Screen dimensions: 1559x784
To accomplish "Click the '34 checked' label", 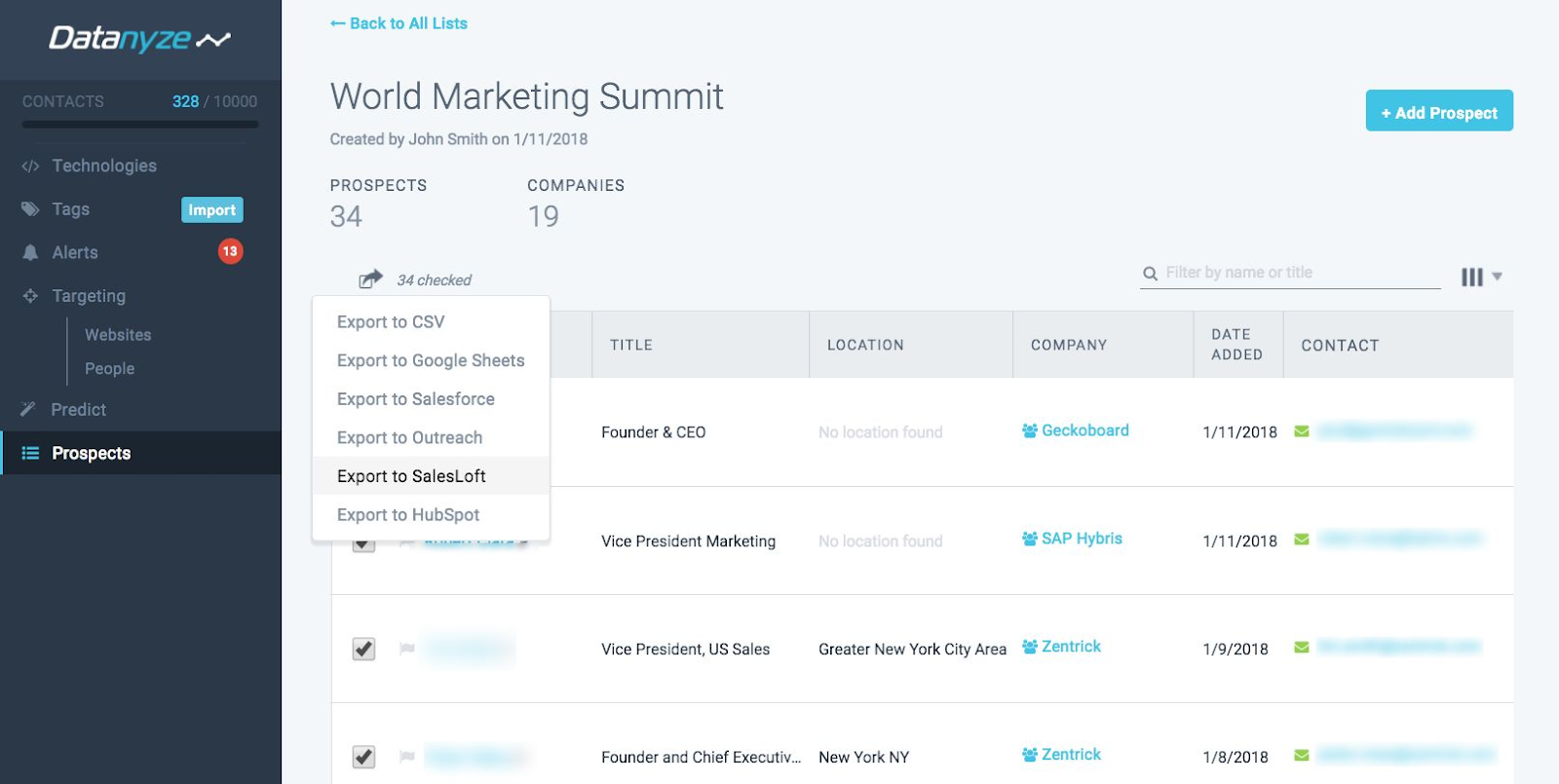I will (434, 280).
